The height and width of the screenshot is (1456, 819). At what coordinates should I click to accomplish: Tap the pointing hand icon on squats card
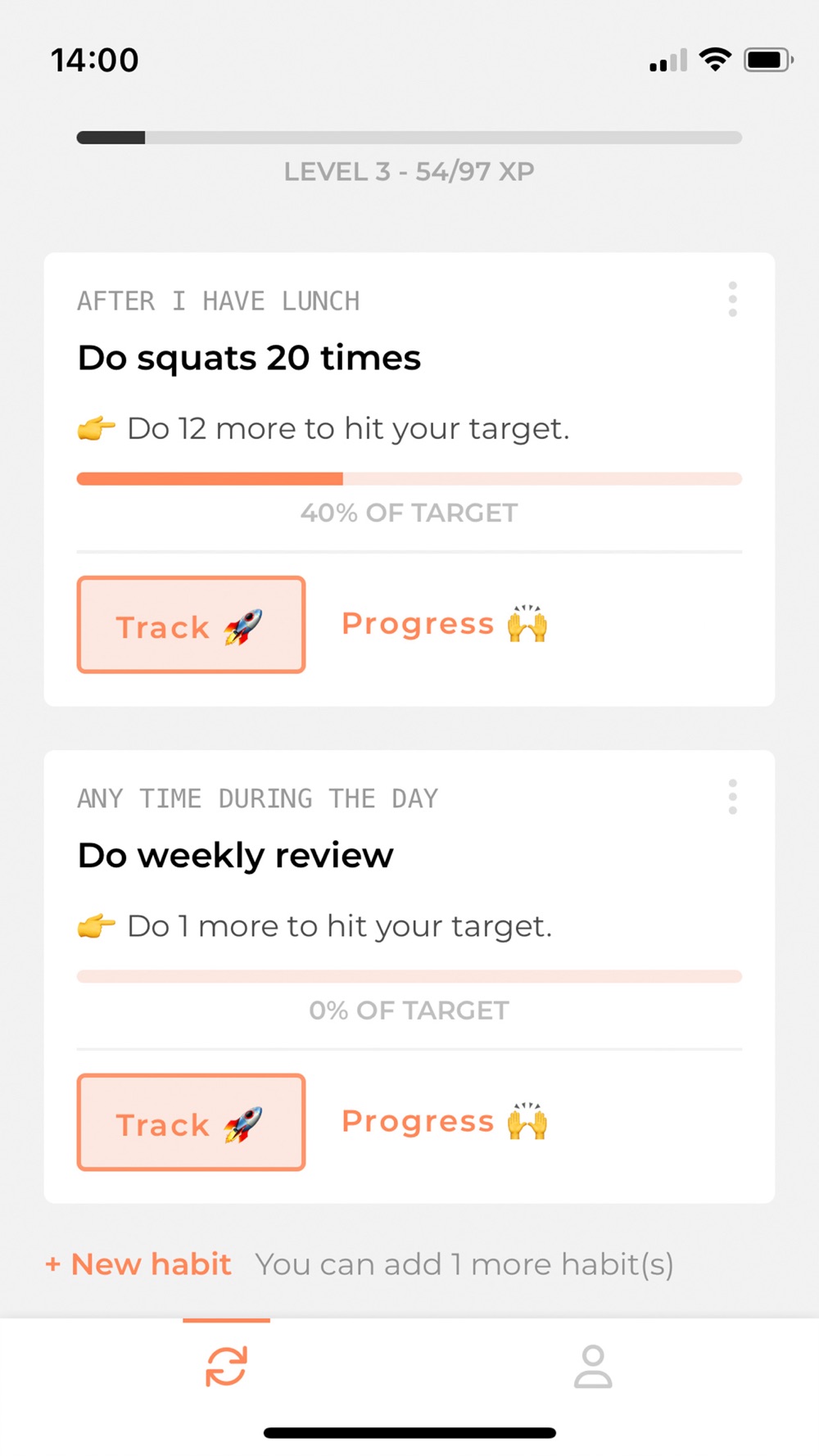(x=96, y=428)
